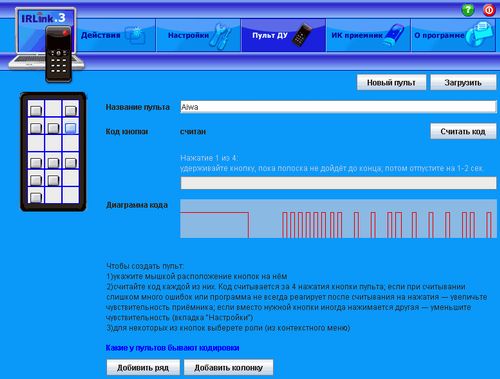The width and height of the screenshot is (500, 379).
Task: Select top-left button in the remote grid
Action: coord(36,110)
